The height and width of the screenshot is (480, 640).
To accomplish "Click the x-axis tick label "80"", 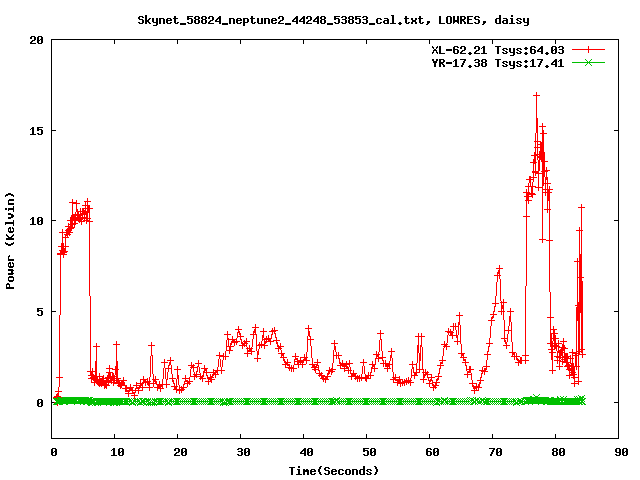I will pos(558,452).
